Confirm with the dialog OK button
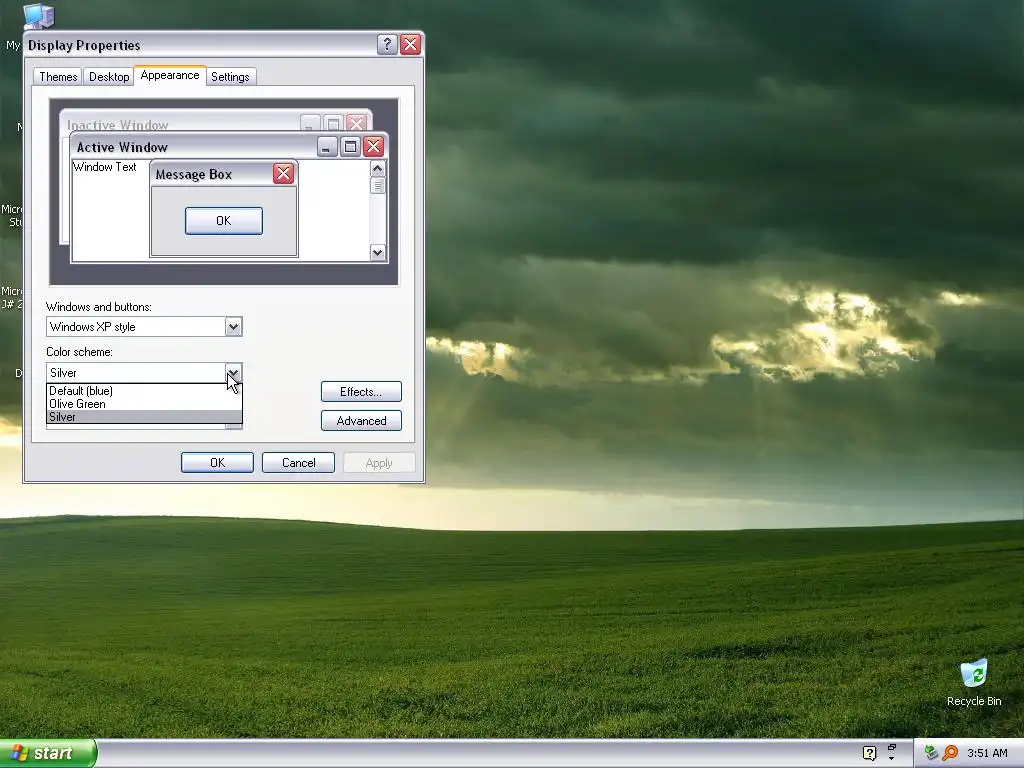 tap(217, 462)
